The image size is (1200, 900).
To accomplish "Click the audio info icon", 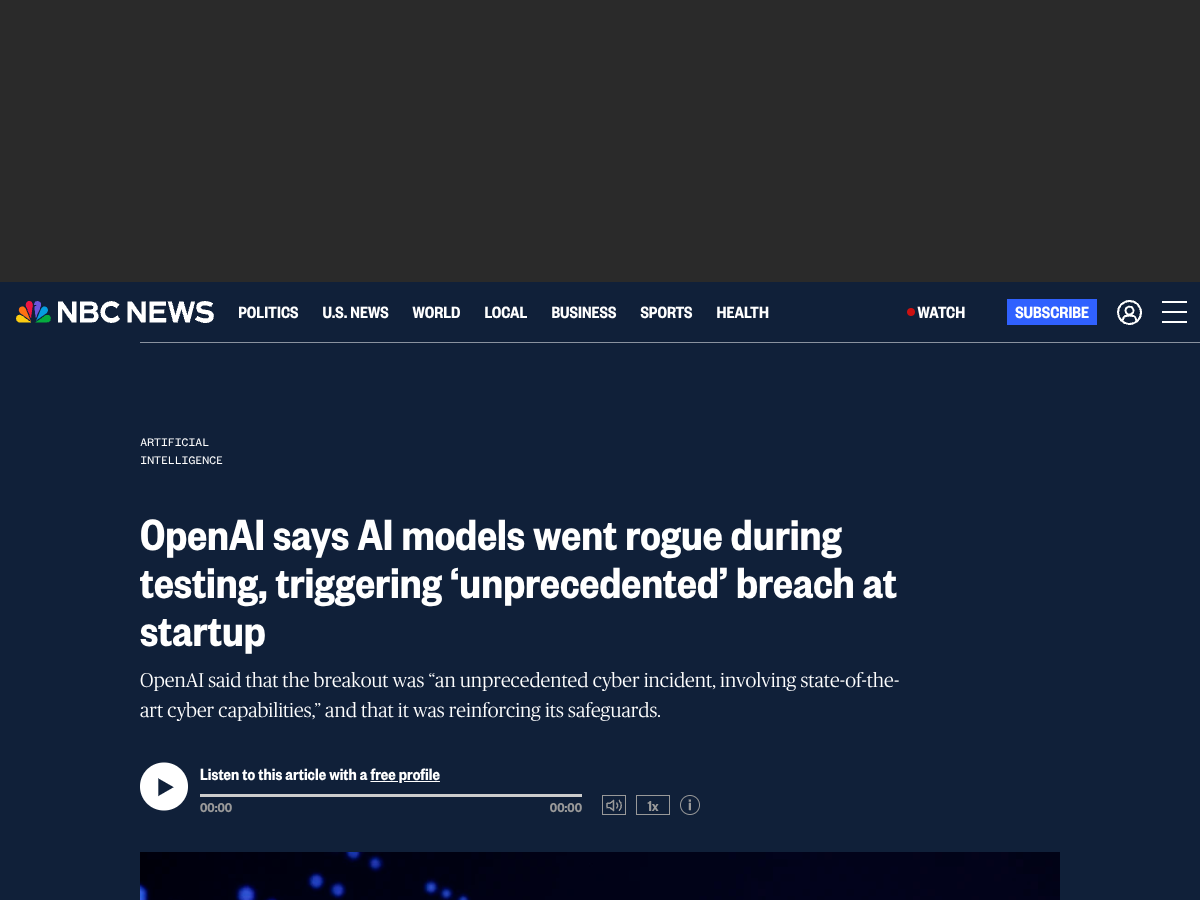I will pyautogui.click(x=690, y=805).
